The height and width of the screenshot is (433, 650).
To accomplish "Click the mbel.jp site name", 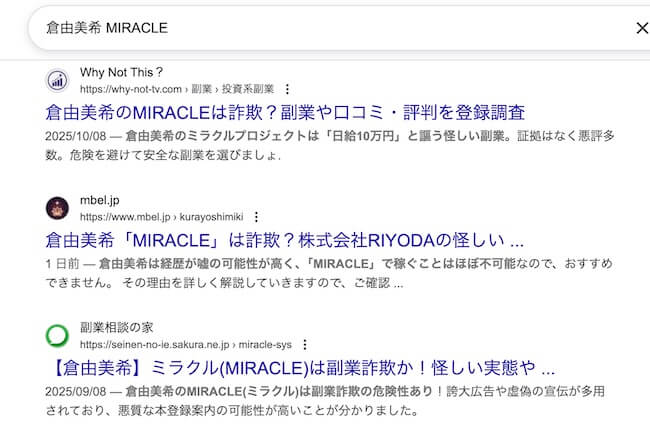I will tap(99, 200).
